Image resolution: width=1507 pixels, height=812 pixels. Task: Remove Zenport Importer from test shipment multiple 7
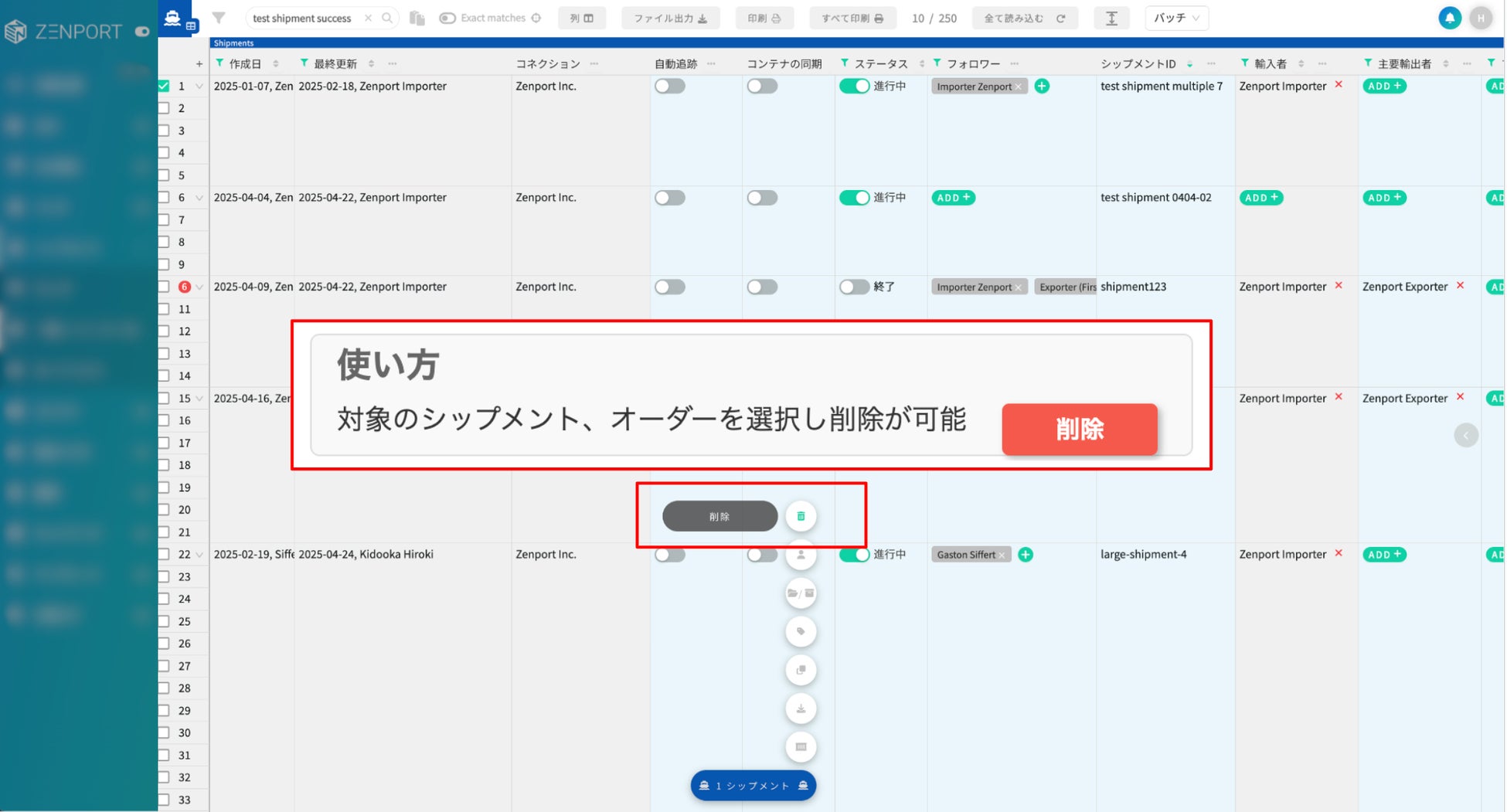(x=1339, y=85)
